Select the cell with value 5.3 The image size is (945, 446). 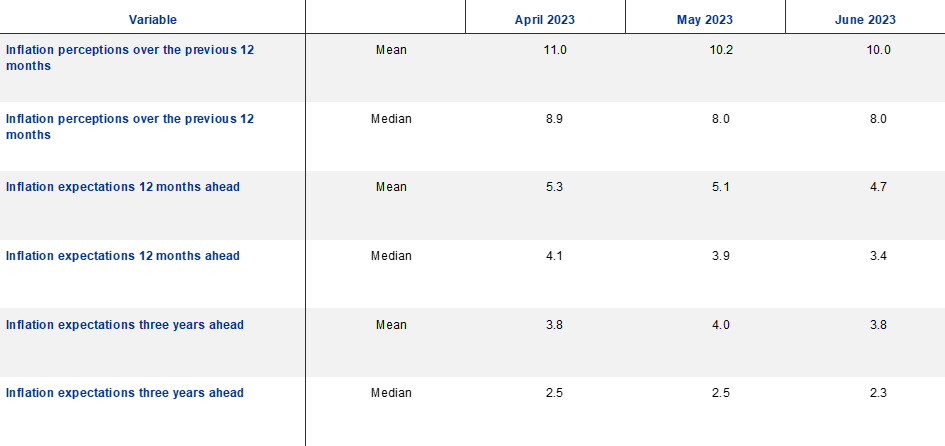(554, 187)
